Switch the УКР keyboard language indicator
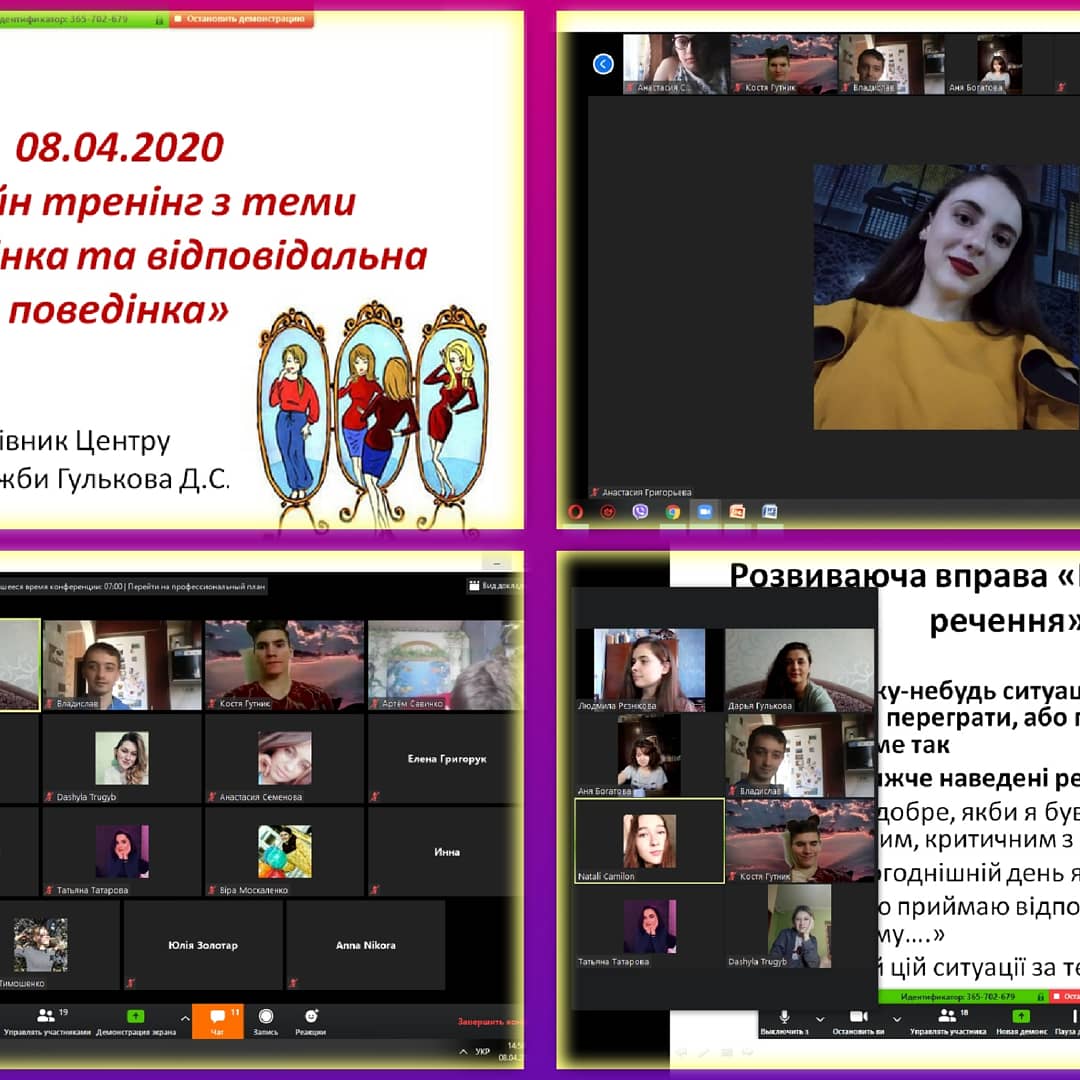Viewport: 1080px width, 1080px height. [x=483, y=1051]
